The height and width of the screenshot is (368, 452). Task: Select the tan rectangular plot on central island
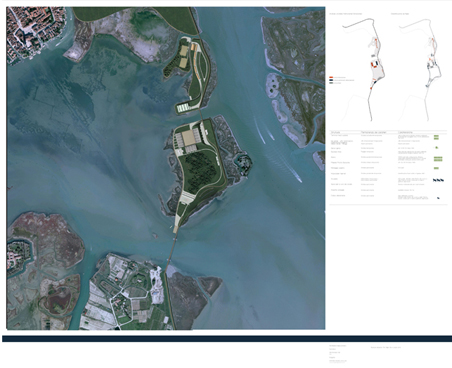pos(189,138)
